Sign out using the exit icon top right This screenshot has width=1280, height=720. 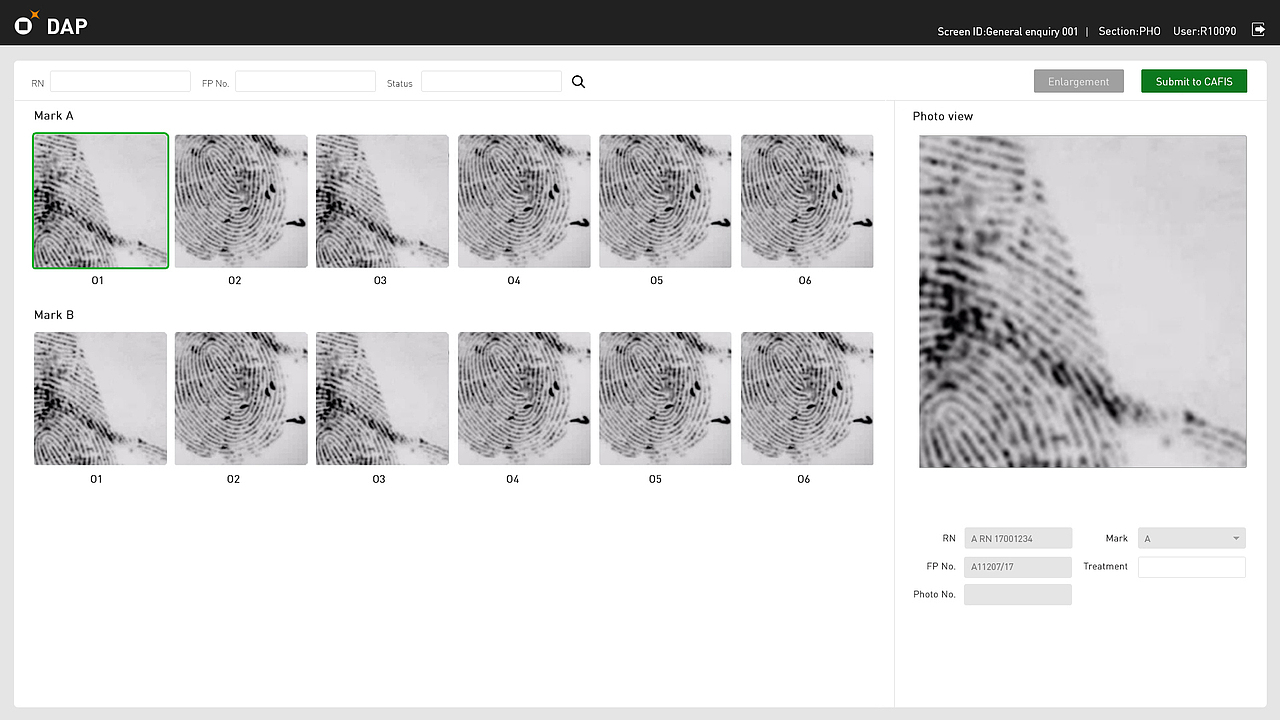(x=1258, y=30)
